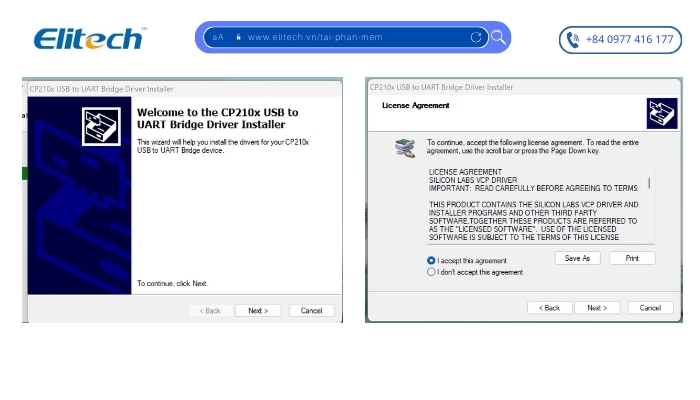Click Print in License Agreement window
This screenshot has height=400, width=700.
click(x=632, y=258)
